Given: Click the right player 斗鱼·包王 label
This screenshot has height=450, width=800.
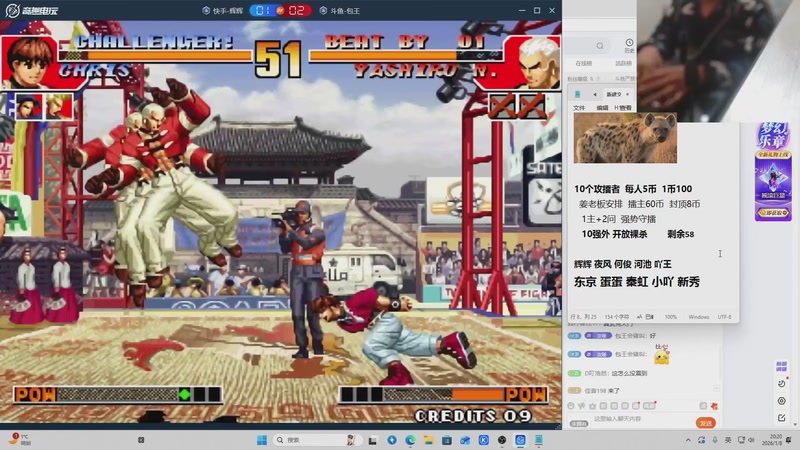Looking at the screenshot, I should click(x=340, y=10).
